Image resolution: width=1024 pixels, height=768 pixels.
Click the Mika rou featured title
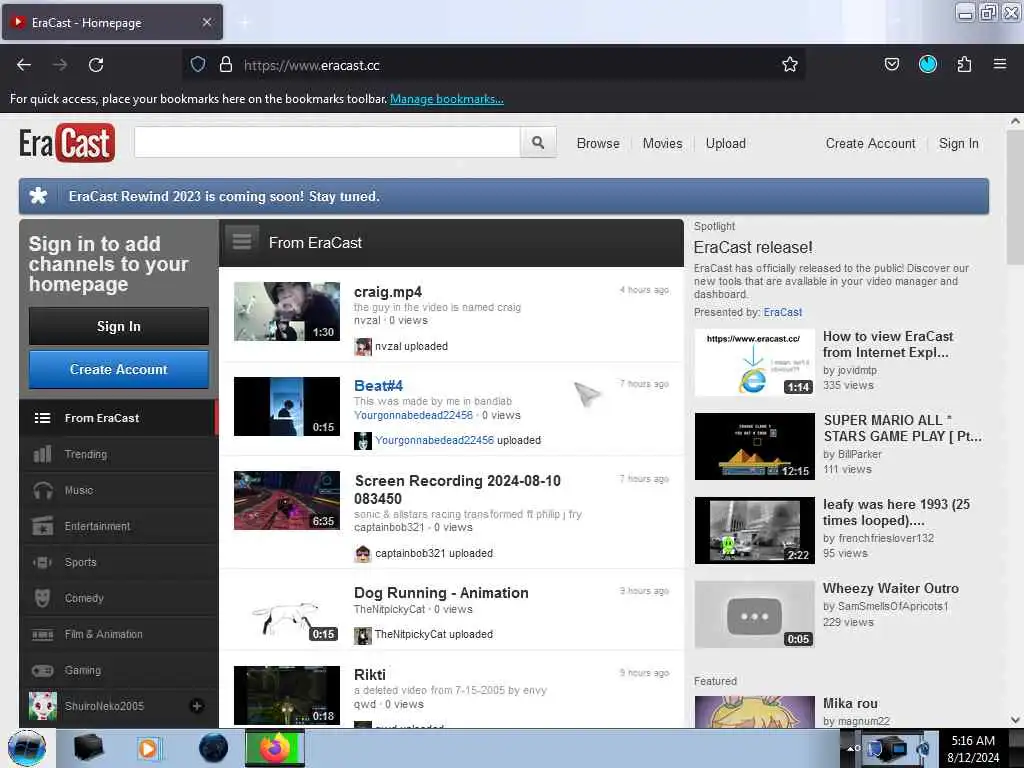[850, 703]
